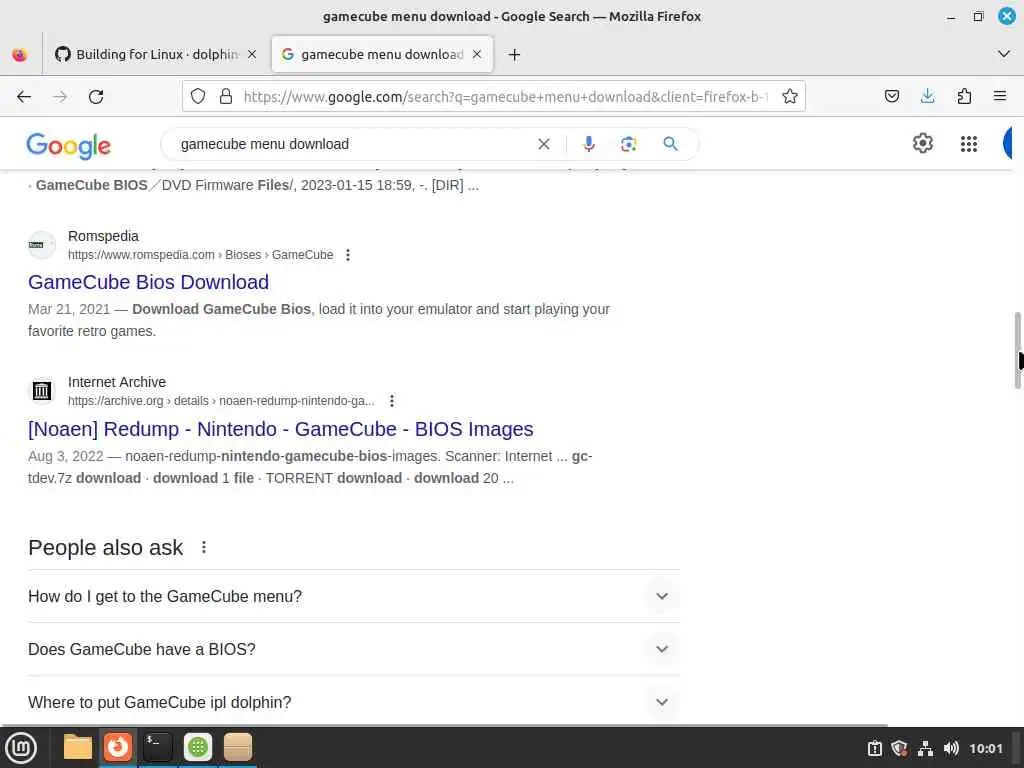The height and width of the screenshot is (768, 1024).
Task: Click the page vertical scrollbar thumb
Action: coord(1017,351)
